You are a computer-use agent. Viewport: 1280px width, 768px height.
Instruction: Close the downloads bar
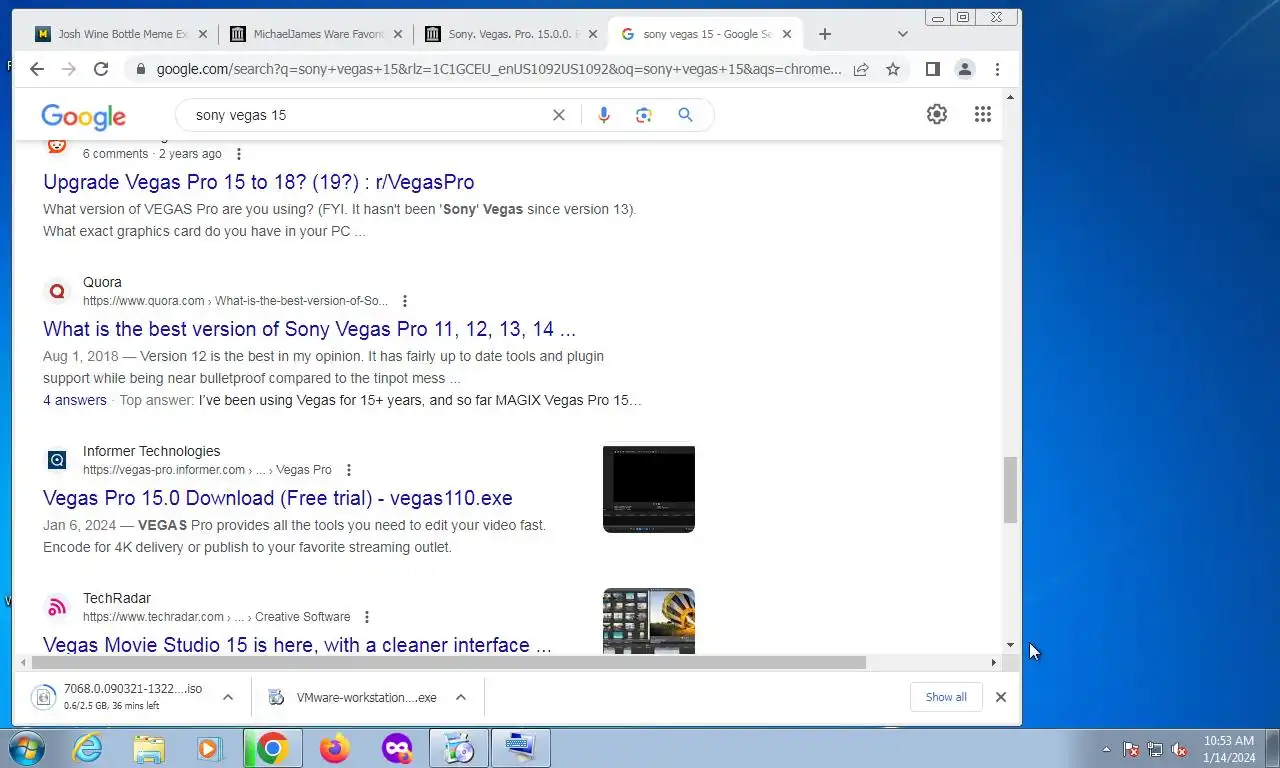(x=1001, y=697)
